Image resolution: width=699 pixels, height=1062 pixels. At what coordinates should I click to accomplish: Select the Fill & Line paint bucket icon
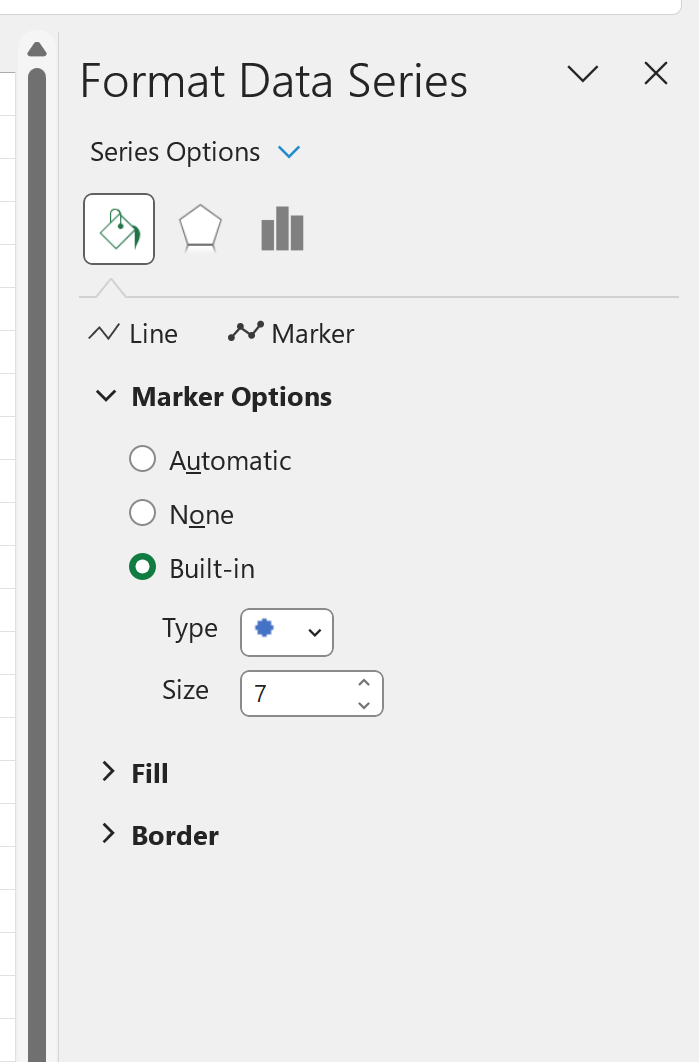tap(119, 228)
